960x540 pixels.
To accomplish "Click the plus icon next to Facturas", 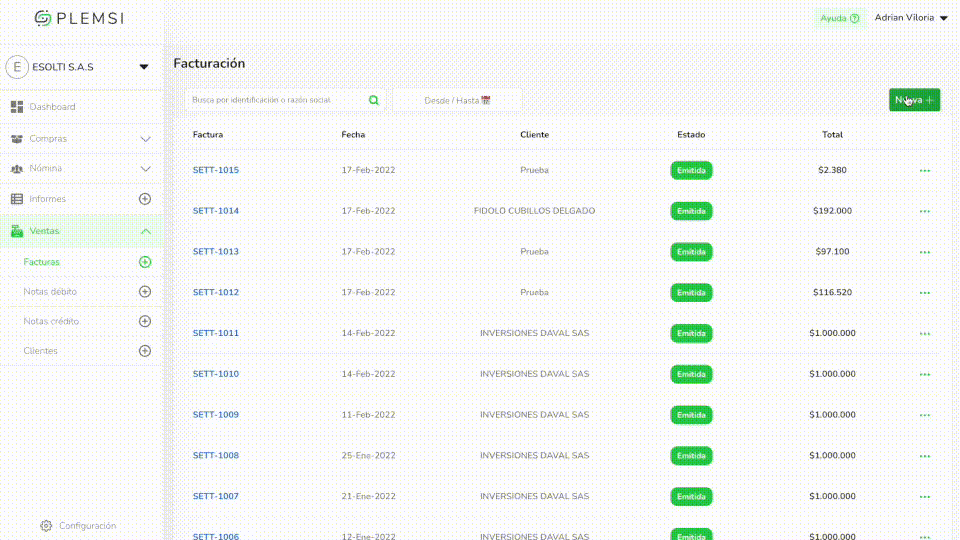I will point(145,262).
